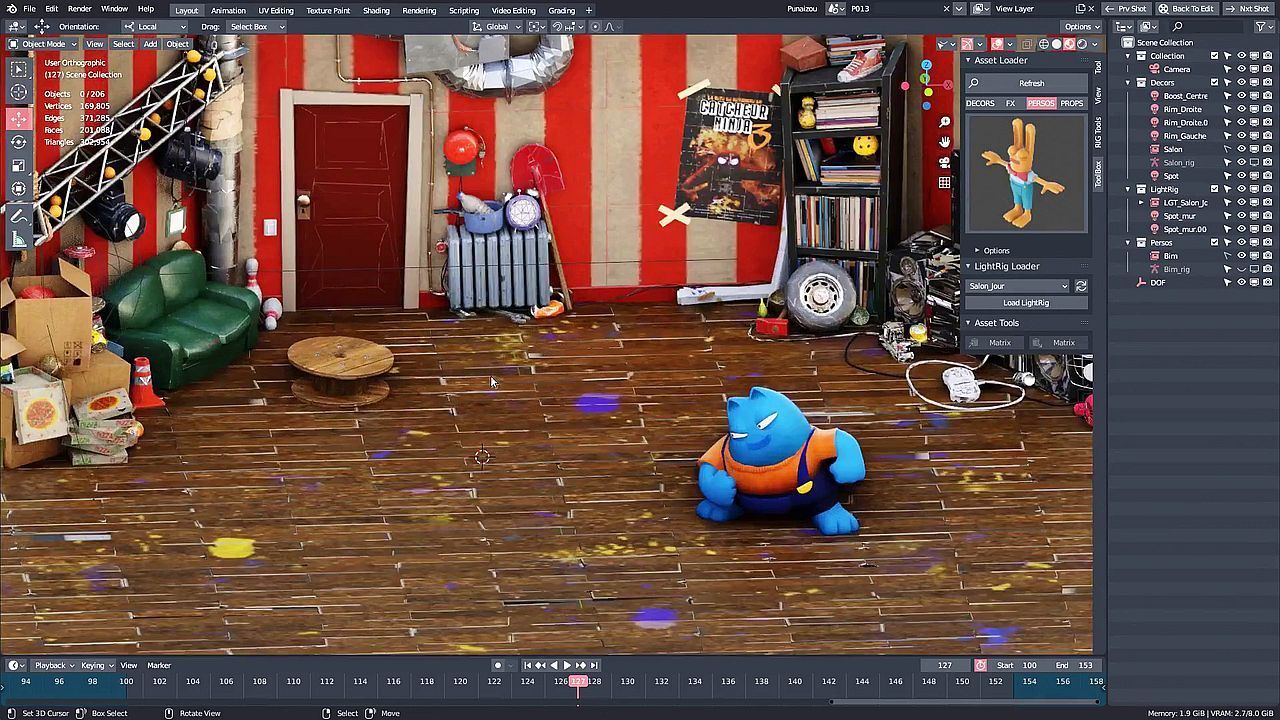The width and height of the screenshot is (1280, 720).
Task: Hide the Camera object with eye icon
Action: point(1241,69)
